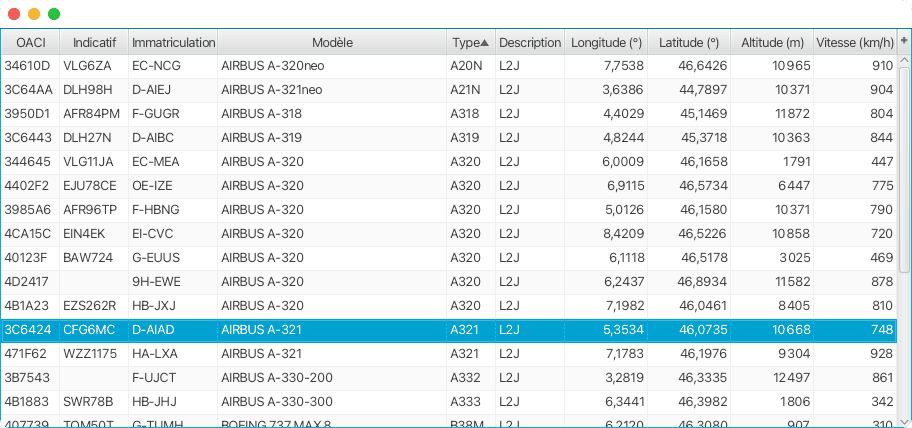Sort by the Altitude (m) column header
Image resolution: width=912 pixels, height=428 pixels.
(x=773, y=43)
